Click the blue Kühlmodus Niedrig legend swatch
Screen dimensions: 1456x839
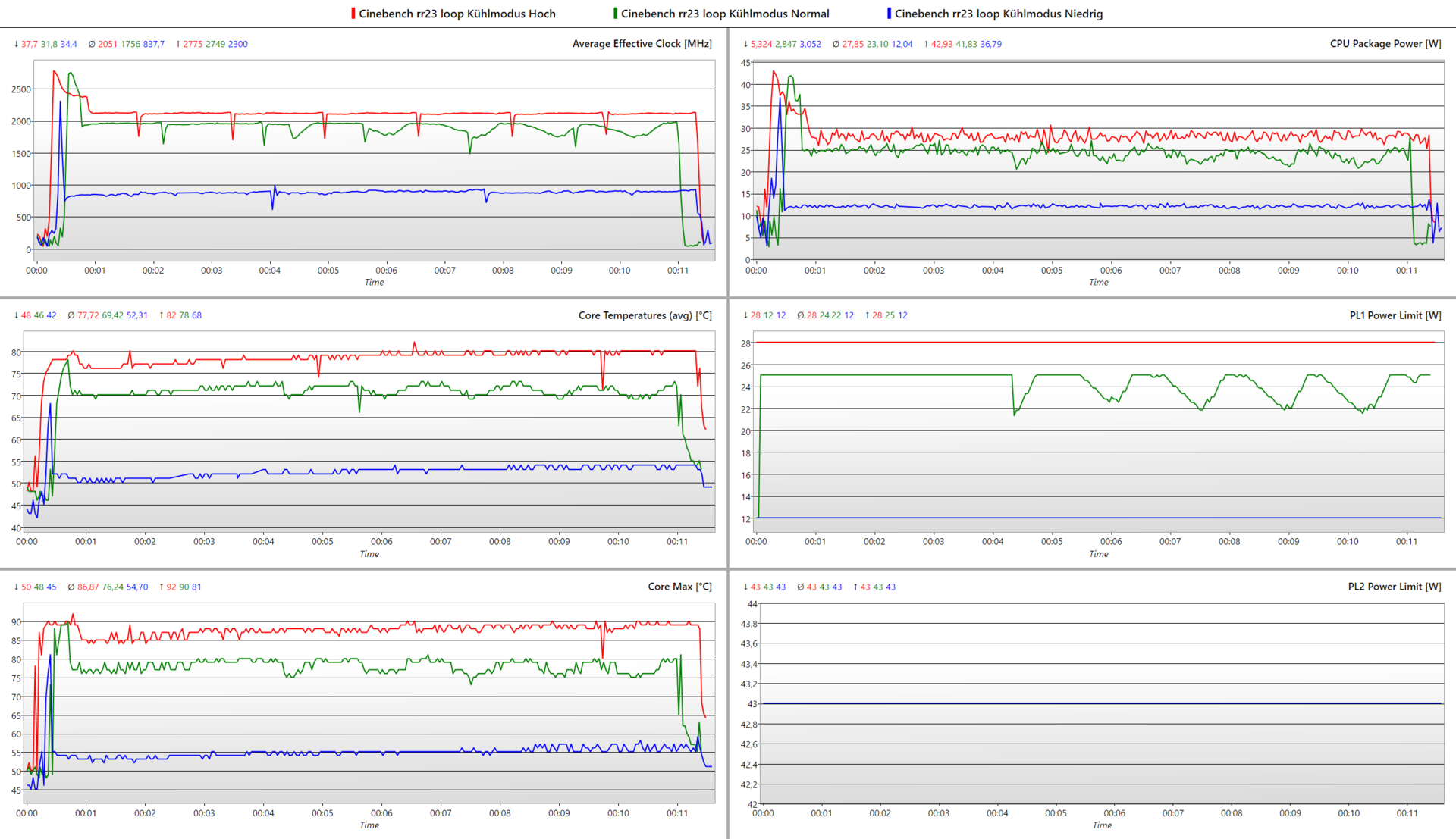(889, 14)
